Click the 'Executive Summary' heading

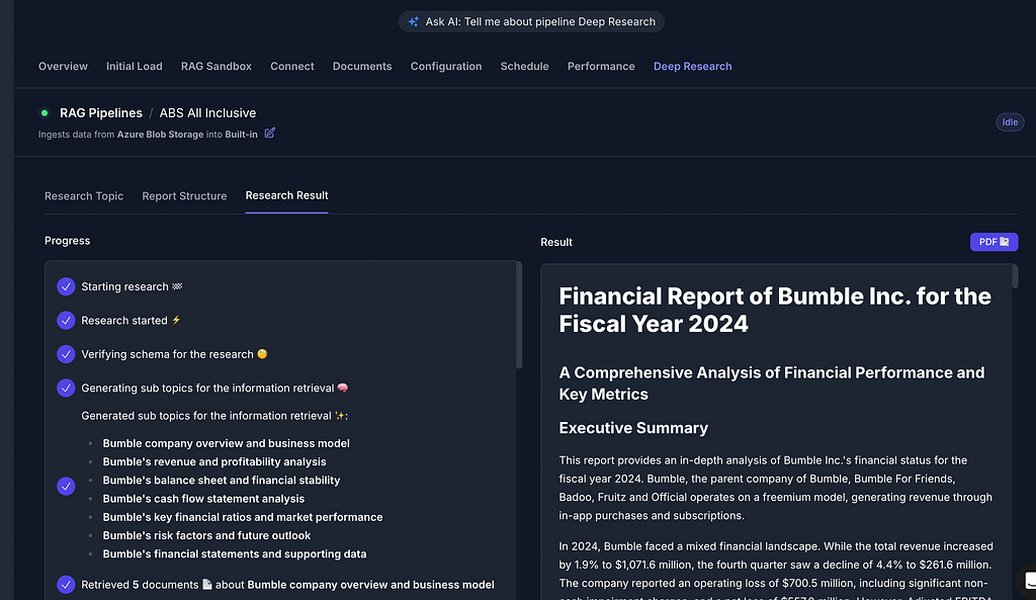(634, 428)
